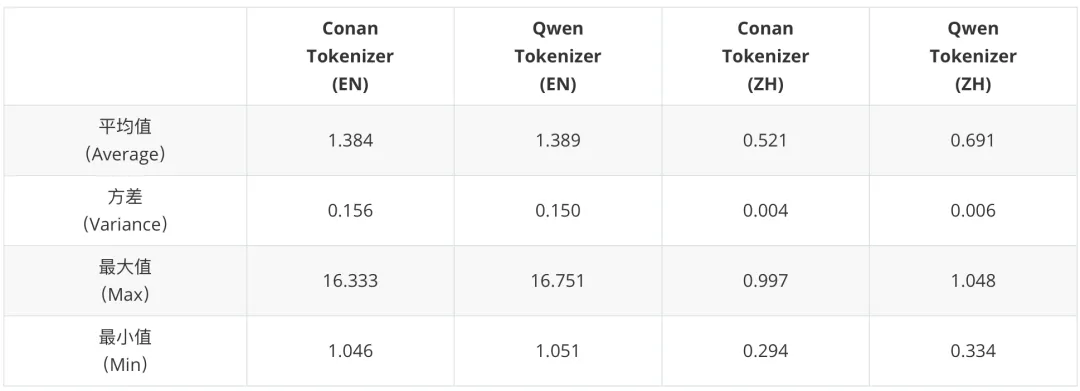Click the min cell showing 1.046
The height and width of the screenshot is (391, 1080).
point(350,351)
